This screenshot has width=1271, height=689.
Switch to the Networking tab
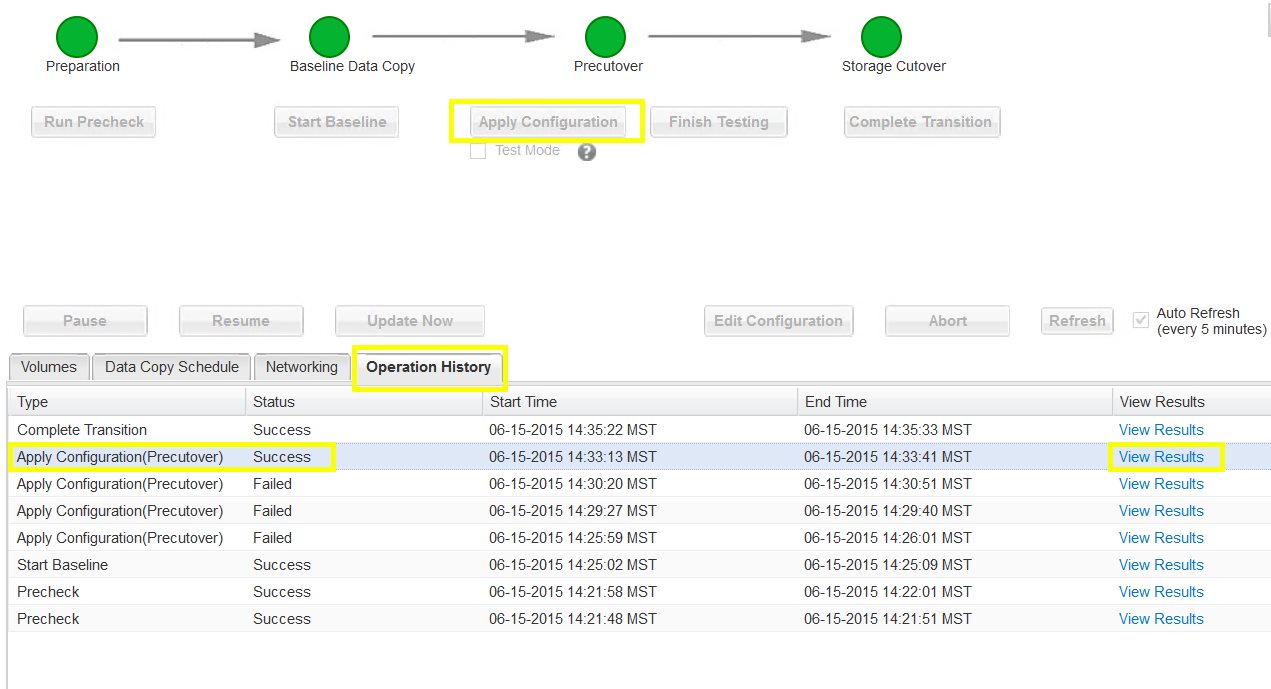coord(301,367)
